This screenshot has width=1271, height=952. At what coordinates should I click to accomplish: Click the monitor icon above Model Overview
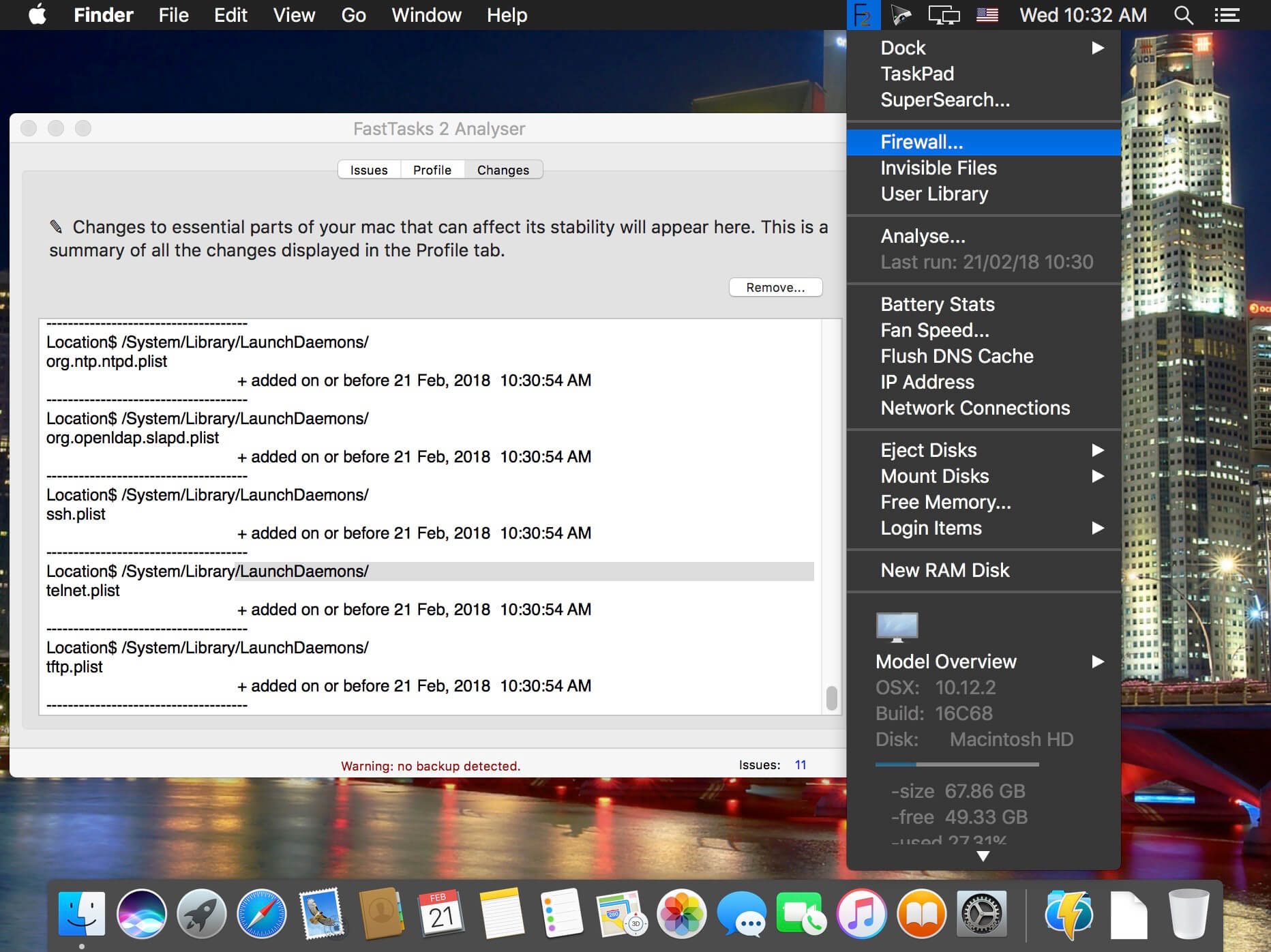click(x=897, y=627)
